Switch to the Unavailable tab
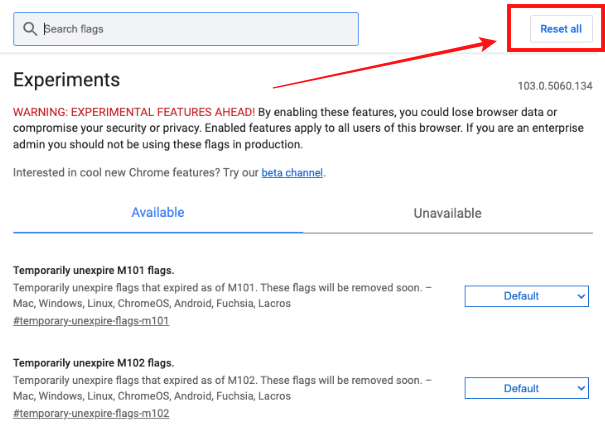Screen dimensions: 605x433 [x=448, y=213]
